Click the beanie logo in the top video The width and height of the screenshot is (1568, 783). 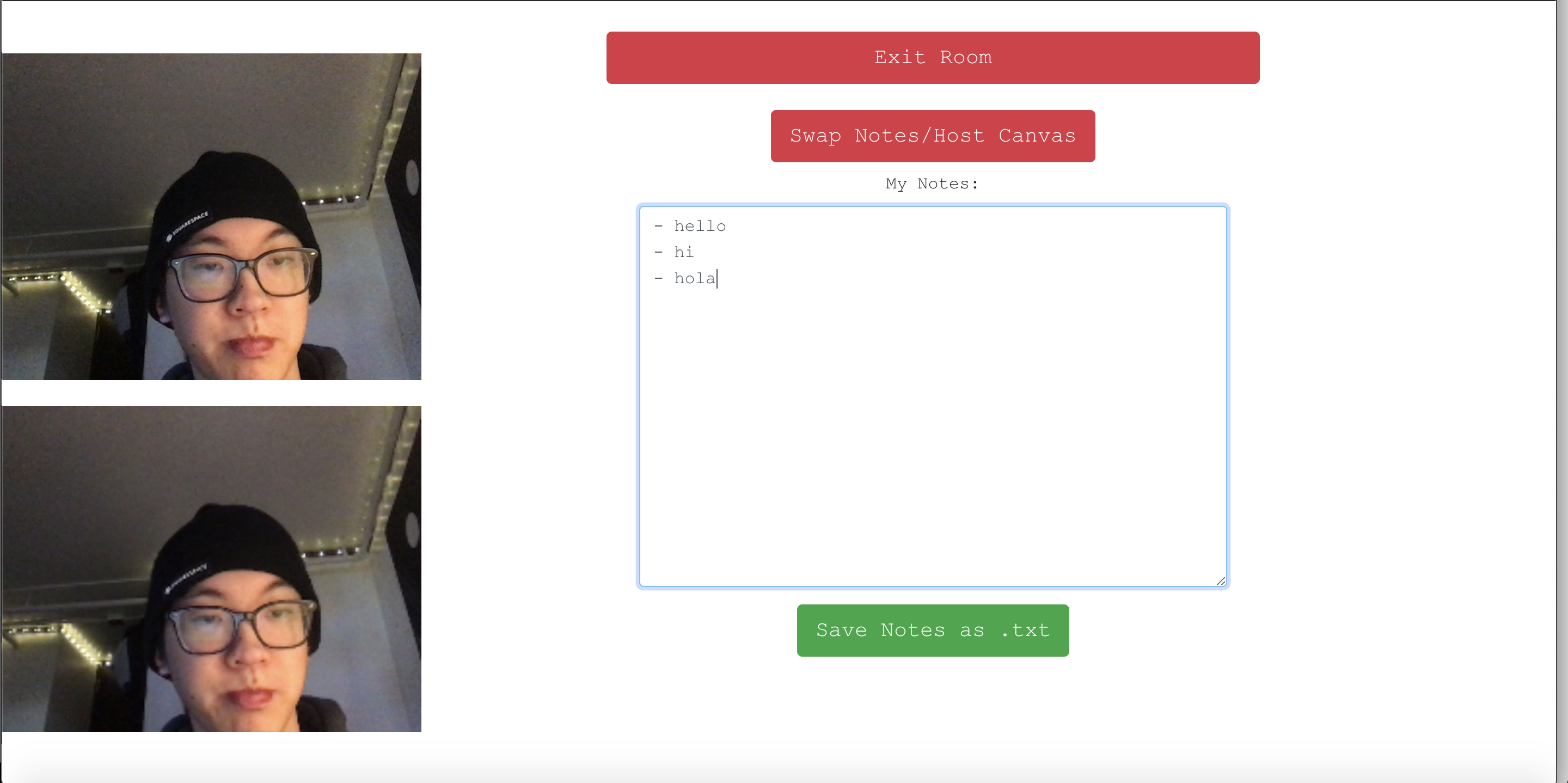click(187, 225)
